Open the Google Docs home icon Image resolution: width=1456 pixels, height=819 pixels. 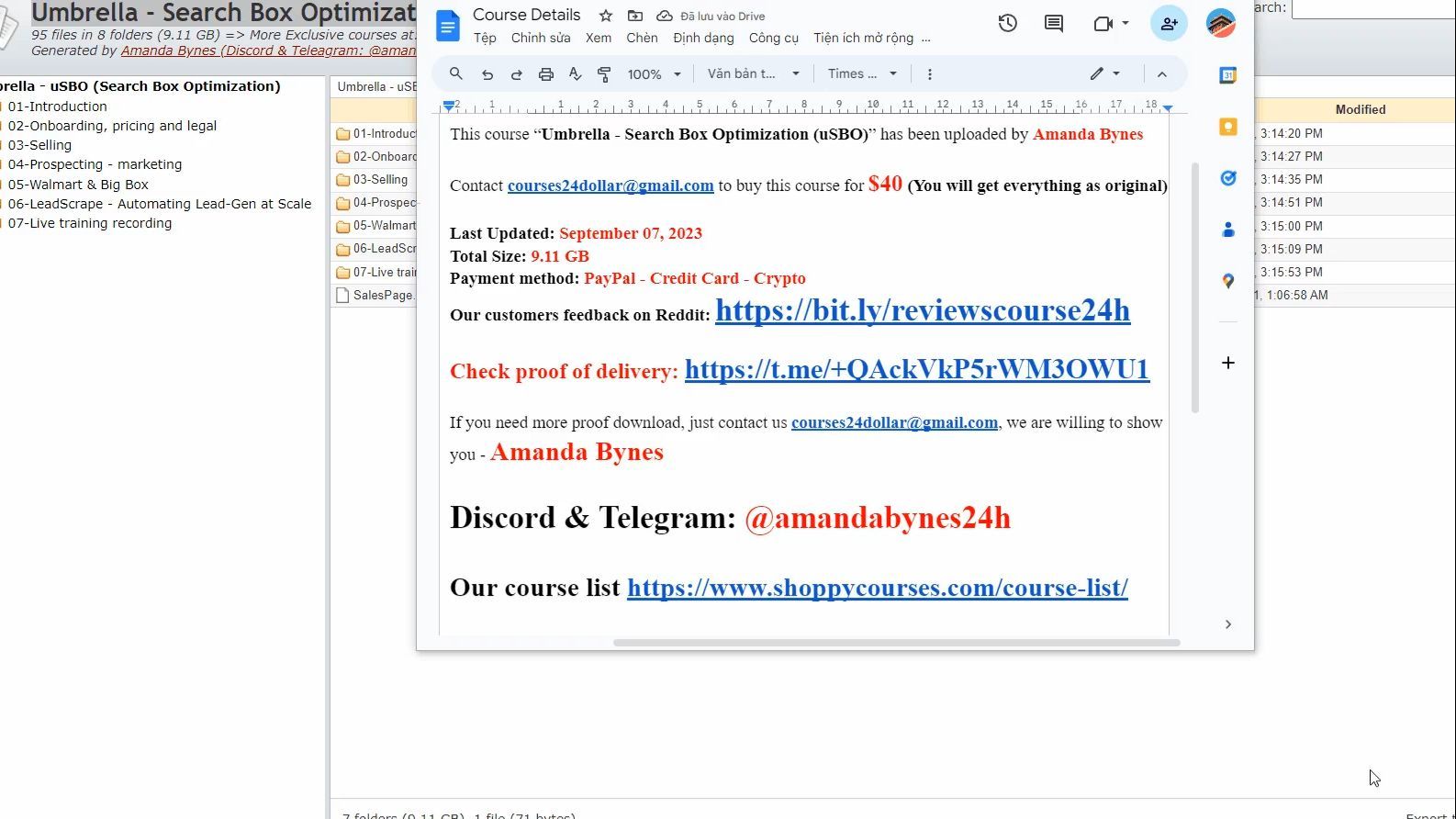click(x=448, y=27)
